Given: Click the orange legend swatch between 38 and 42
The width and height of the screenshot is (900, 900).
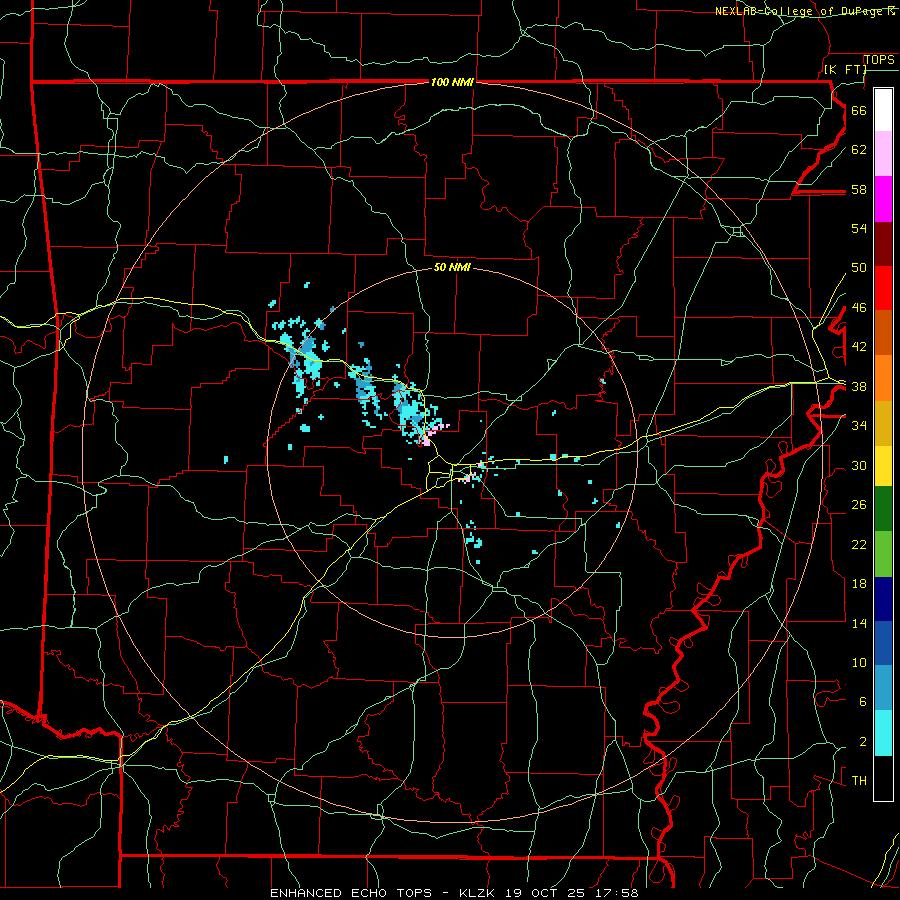Looking at the screenshot, I should pos(883,378).
